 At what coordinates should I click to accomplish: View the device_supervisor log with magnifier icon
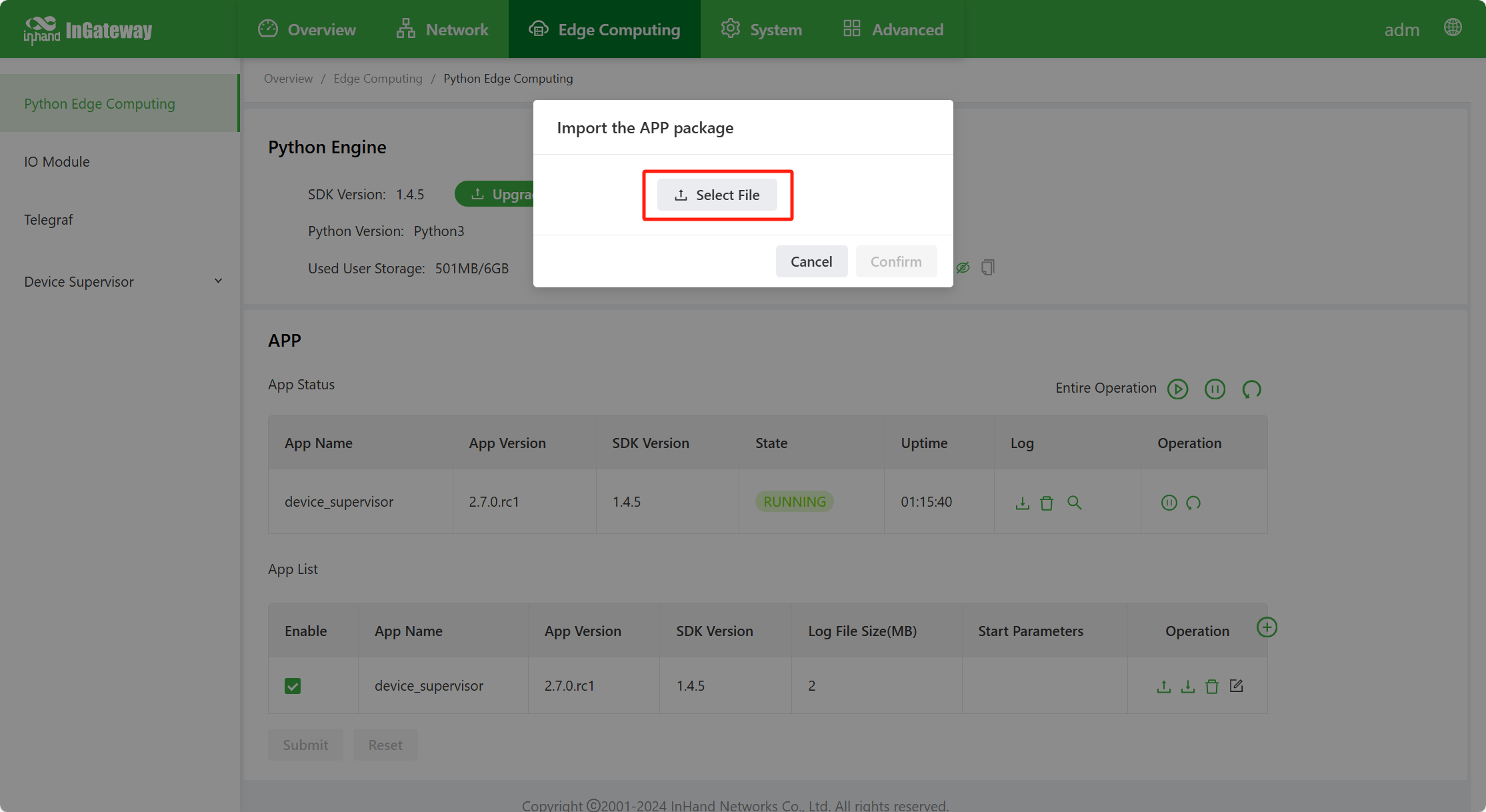coord(1074,503)
